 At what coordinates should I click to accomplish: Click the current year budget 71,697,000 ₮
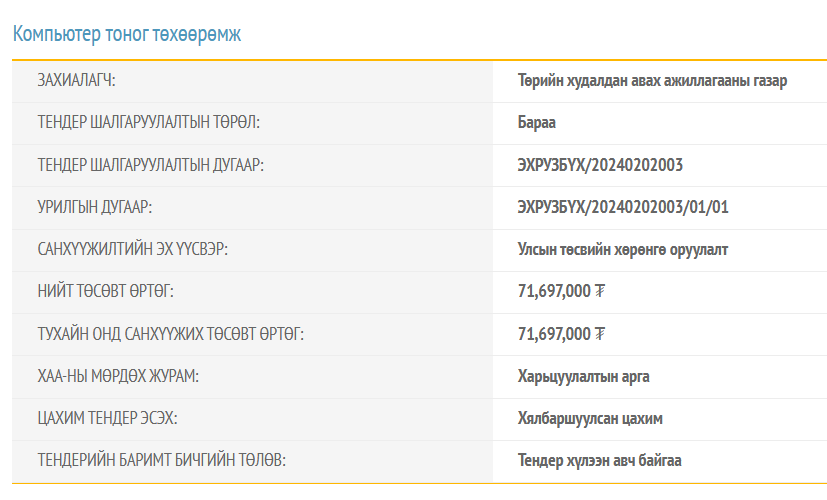click(562, 334)
